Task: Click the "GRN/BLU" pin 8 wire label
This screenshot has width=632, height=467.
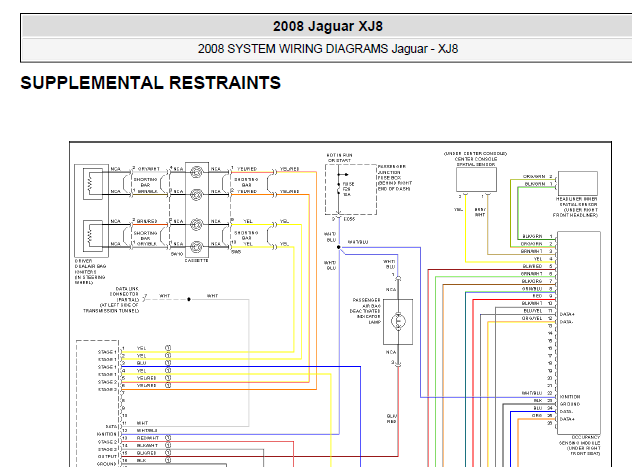Action: (x=532, y=289)
